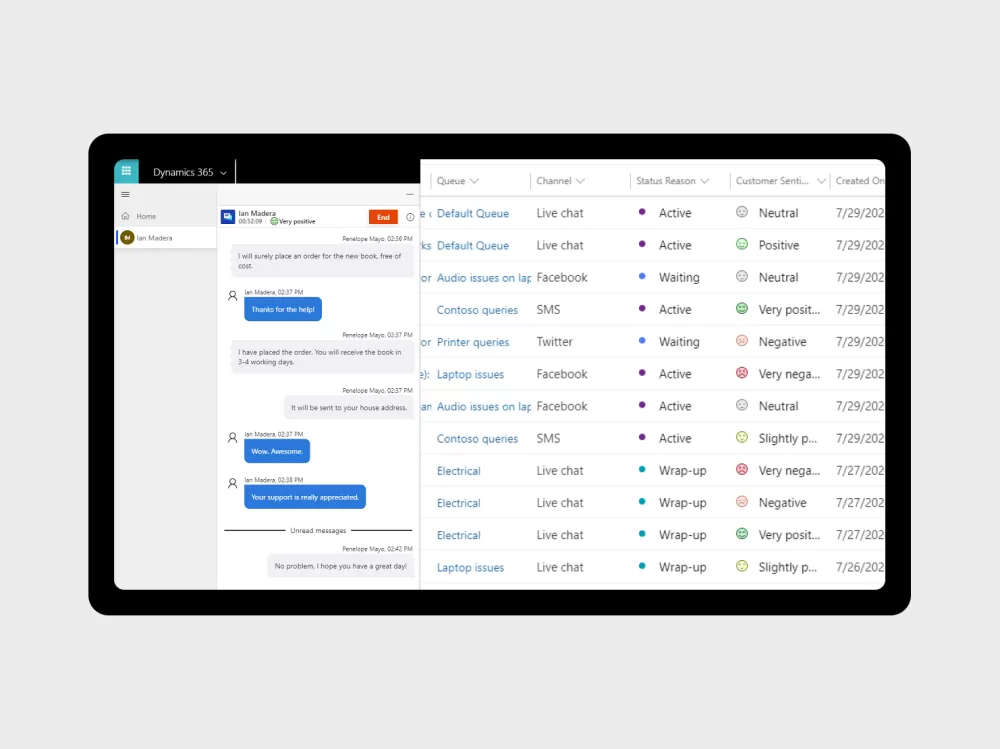This screenshot has height=749, width=1000.
Task: Open Default Queue link in Neutral row
Action: point(473,214)
